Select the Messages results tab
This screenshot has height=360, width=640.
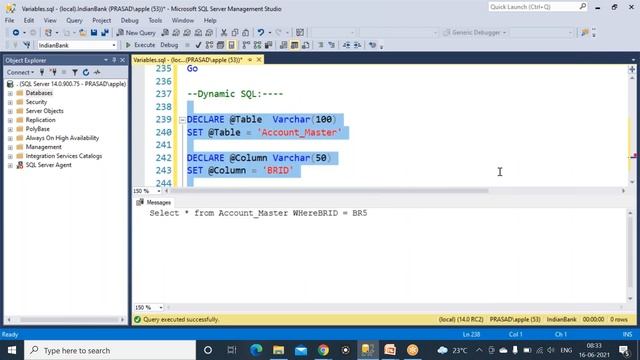pyautogui.click(x=154, y=202)
